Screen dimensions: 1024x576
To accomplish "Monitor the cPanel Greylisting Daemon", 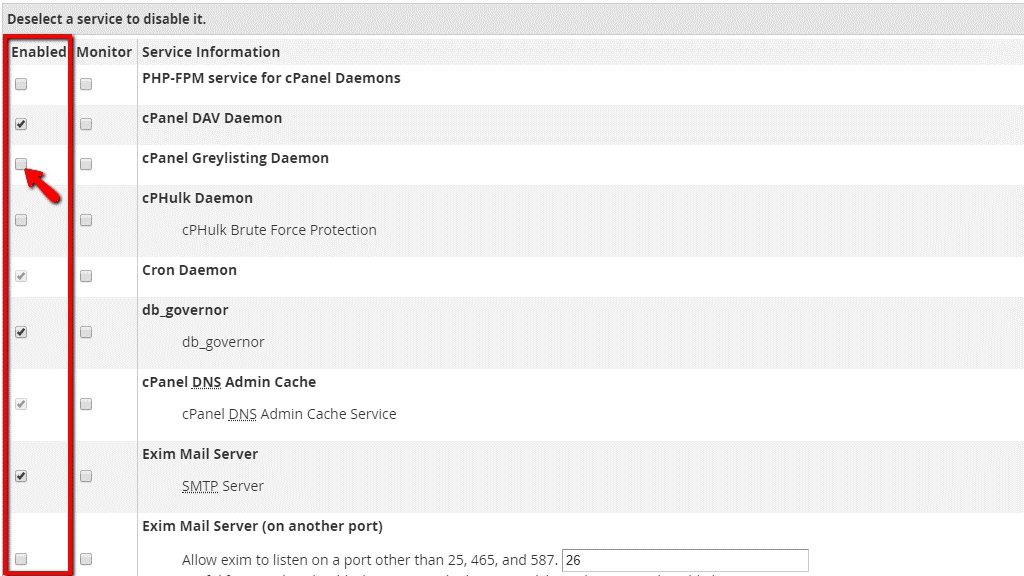I will point(86,164).
